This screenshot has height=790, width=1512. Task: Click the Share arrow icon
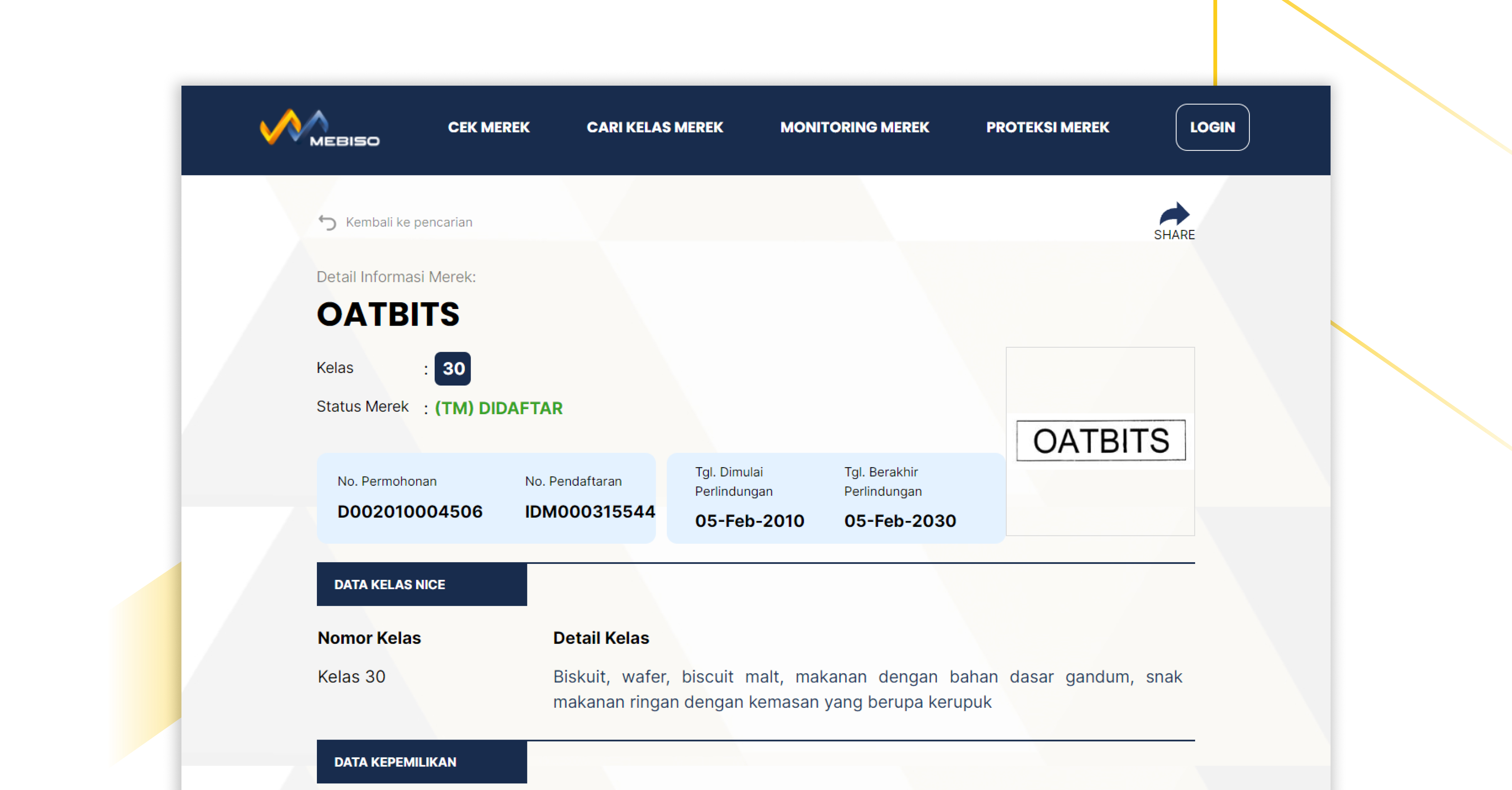click(x=1174, y=214)
